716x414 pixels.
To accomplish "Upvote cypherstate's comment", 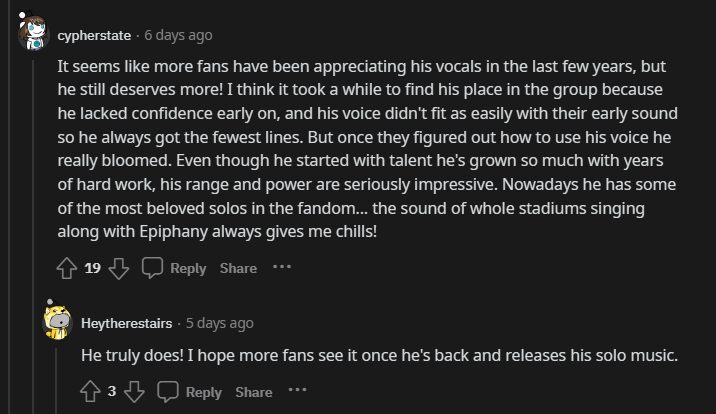I will [x=68, y=268].
